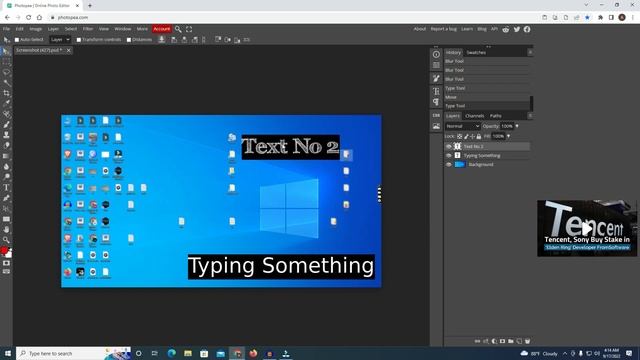Click the new layer icon
The image size is (640, 360).
click(x=519, y=341)
